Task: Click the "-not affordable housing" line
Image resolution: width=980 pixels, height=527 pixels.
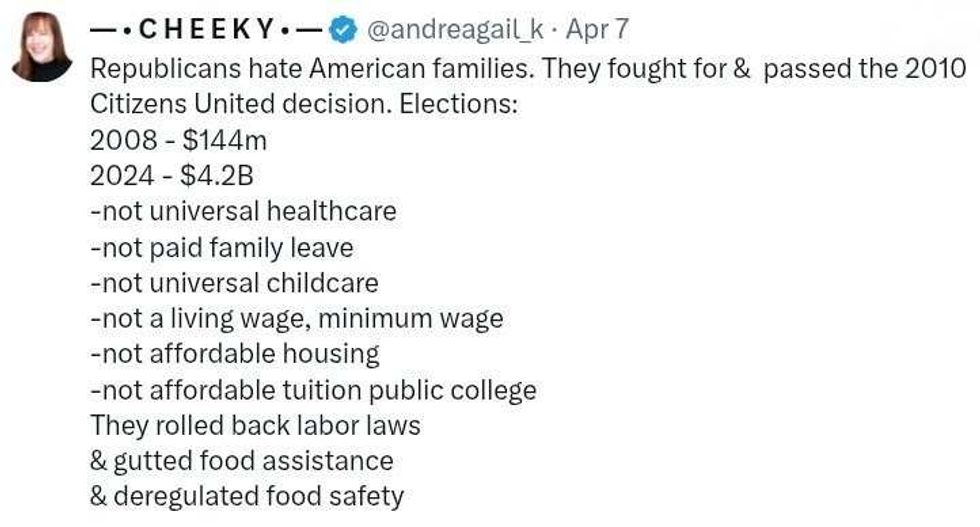Action: [235, 354]
